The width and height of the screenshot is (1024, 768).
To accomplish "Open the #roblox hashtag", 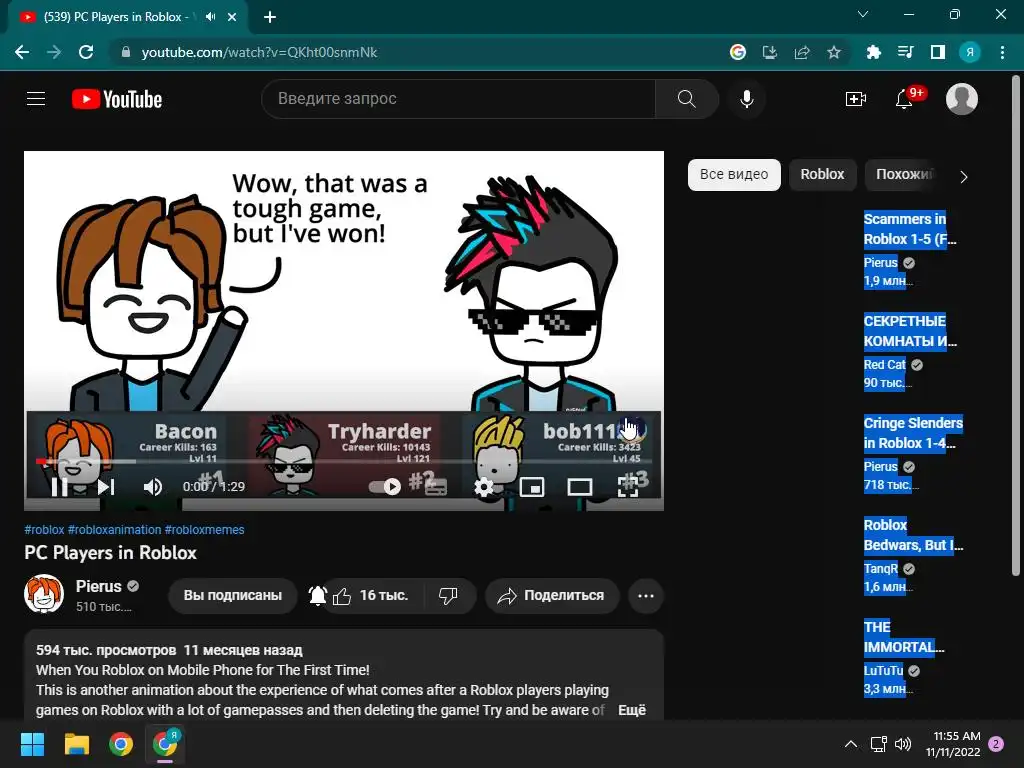I will coord(44,530).
